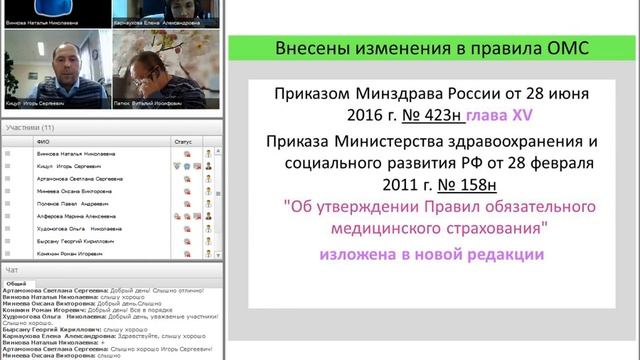Click screen-share status icon for Кицул Игорь Сергеевич
640x360 pixels.
197,166
